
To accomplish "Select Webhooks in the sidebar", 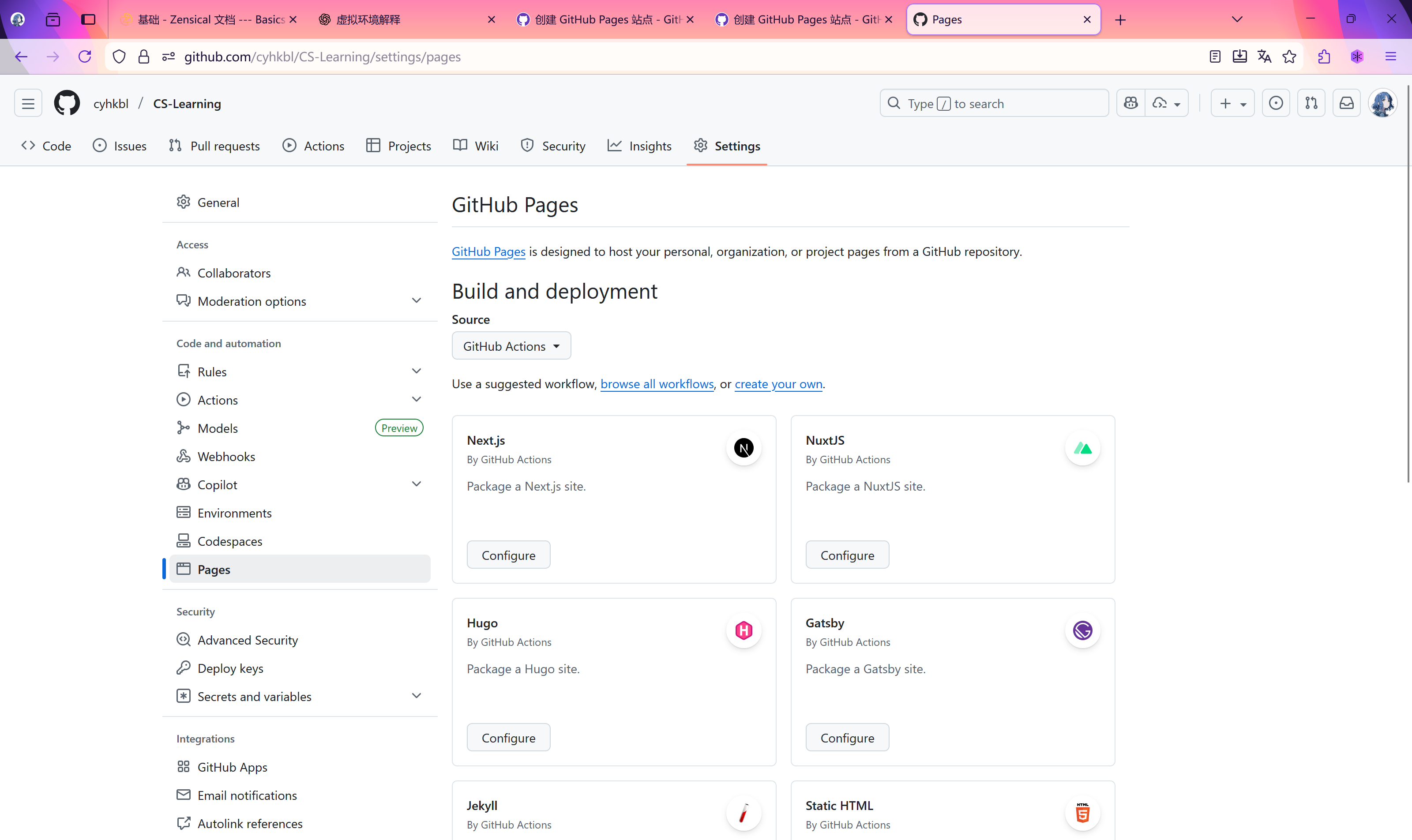I will [225, 456].
